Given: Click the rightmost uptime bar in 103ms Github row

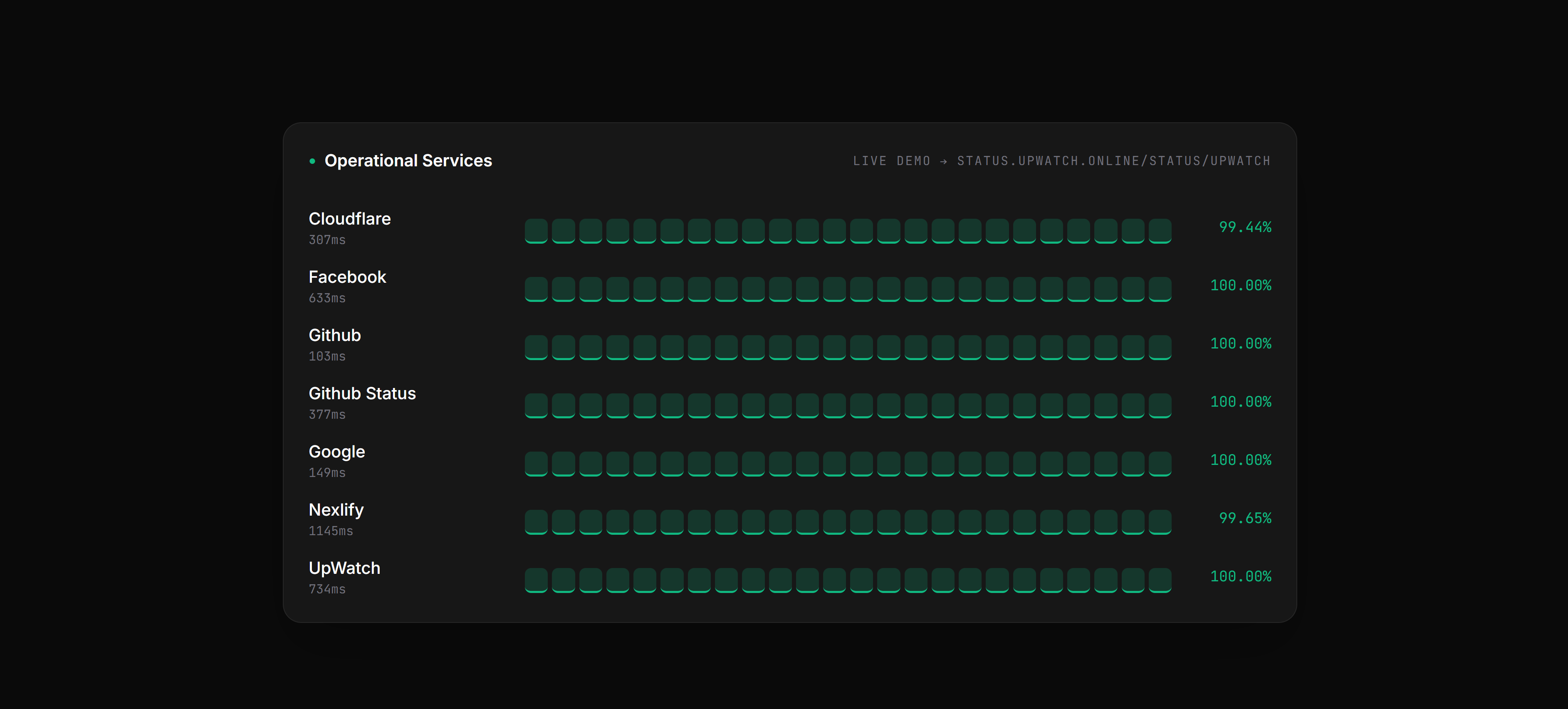Looking at the screenshot, I should (x=1160, y=348).
